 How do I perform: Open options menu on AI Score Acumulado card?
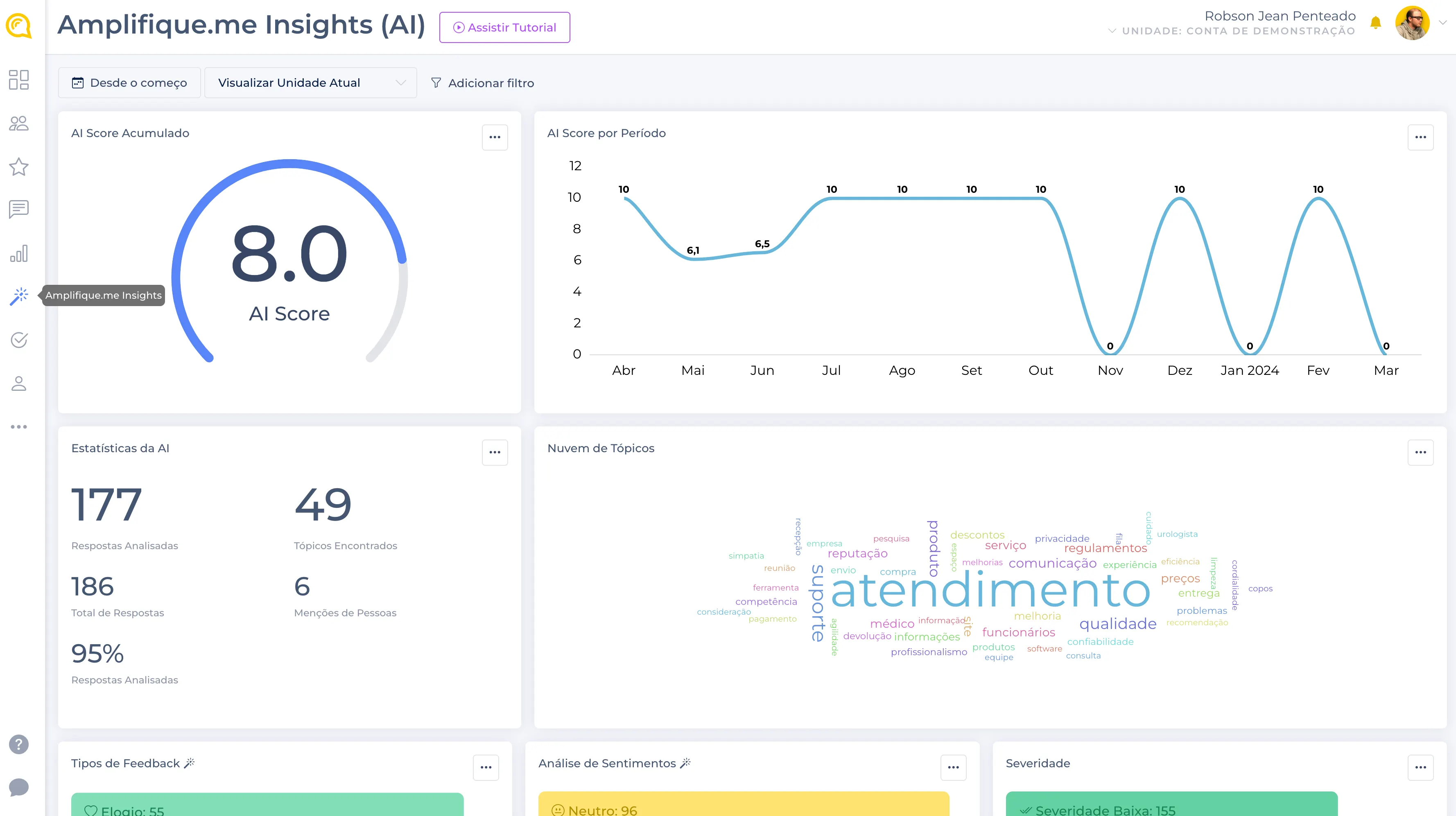coord(495,138)
